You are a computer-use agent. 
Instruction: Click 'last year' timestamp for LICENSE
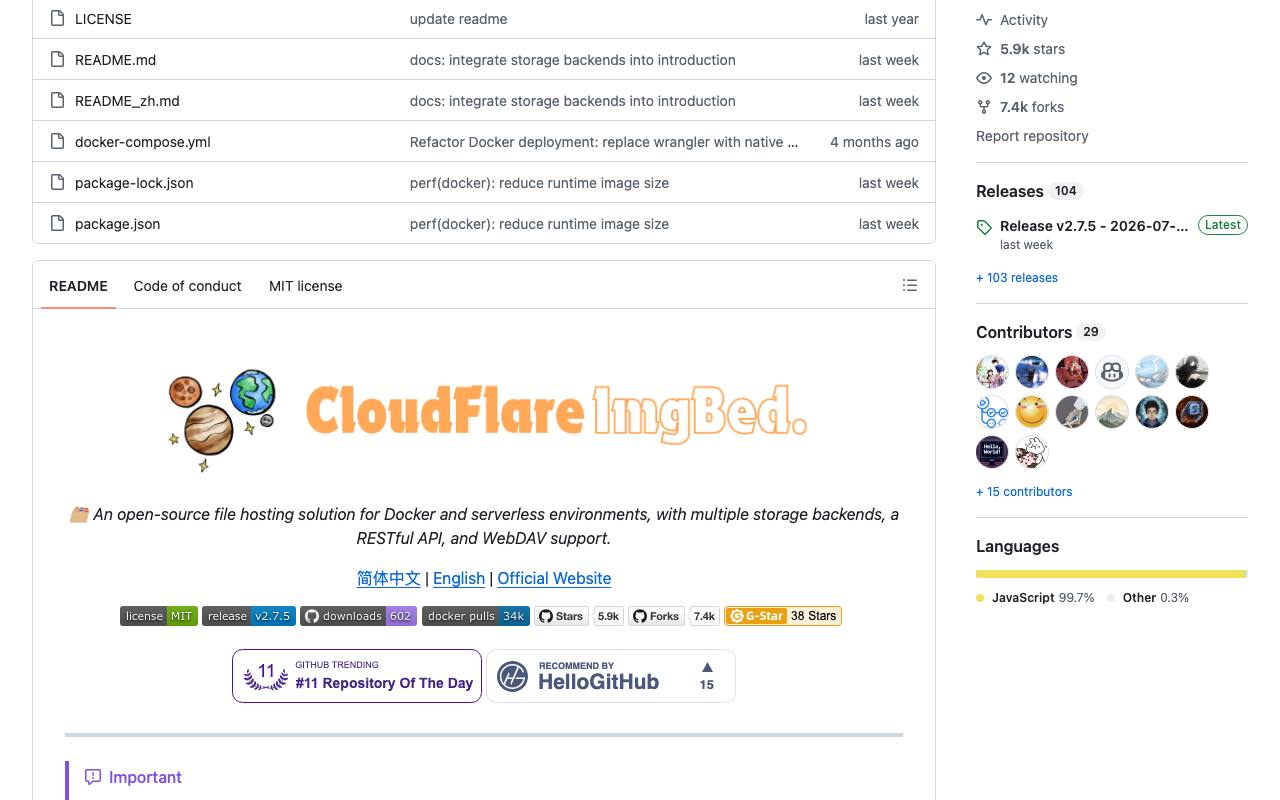click(x=892, y=19)
